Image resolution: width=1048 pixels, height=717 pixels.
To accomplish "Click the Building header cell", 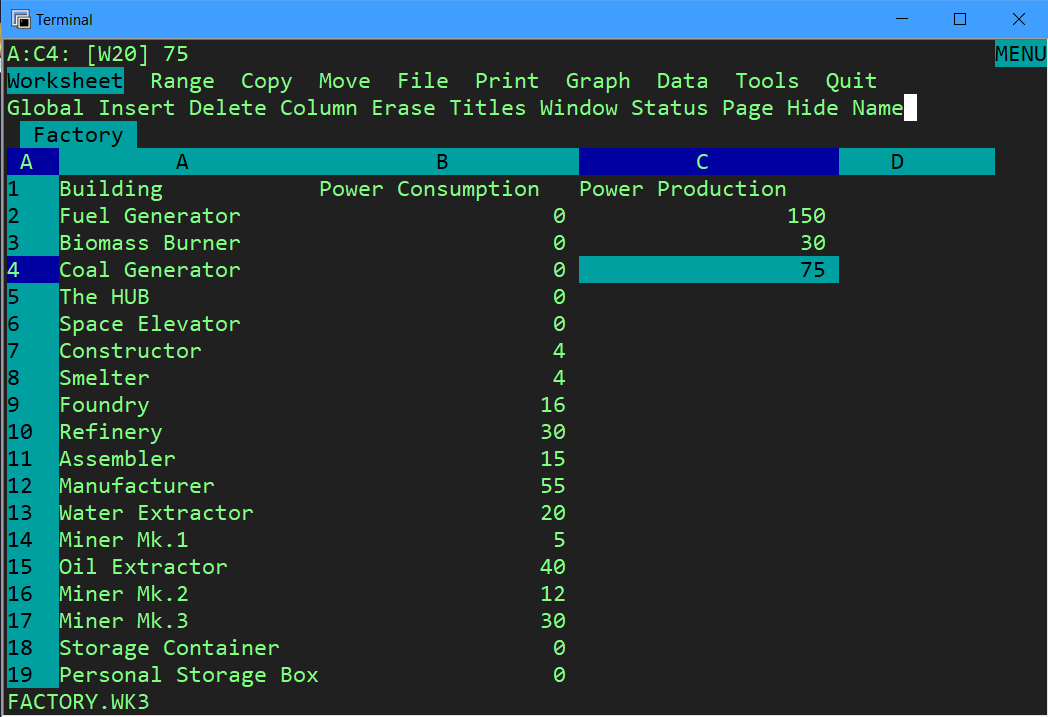I will (111, 189).
